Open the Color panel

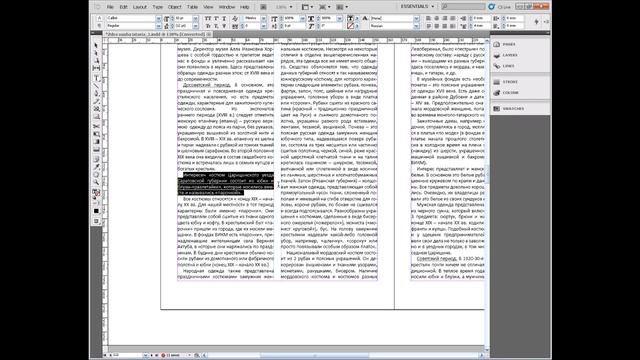point(506,93)
